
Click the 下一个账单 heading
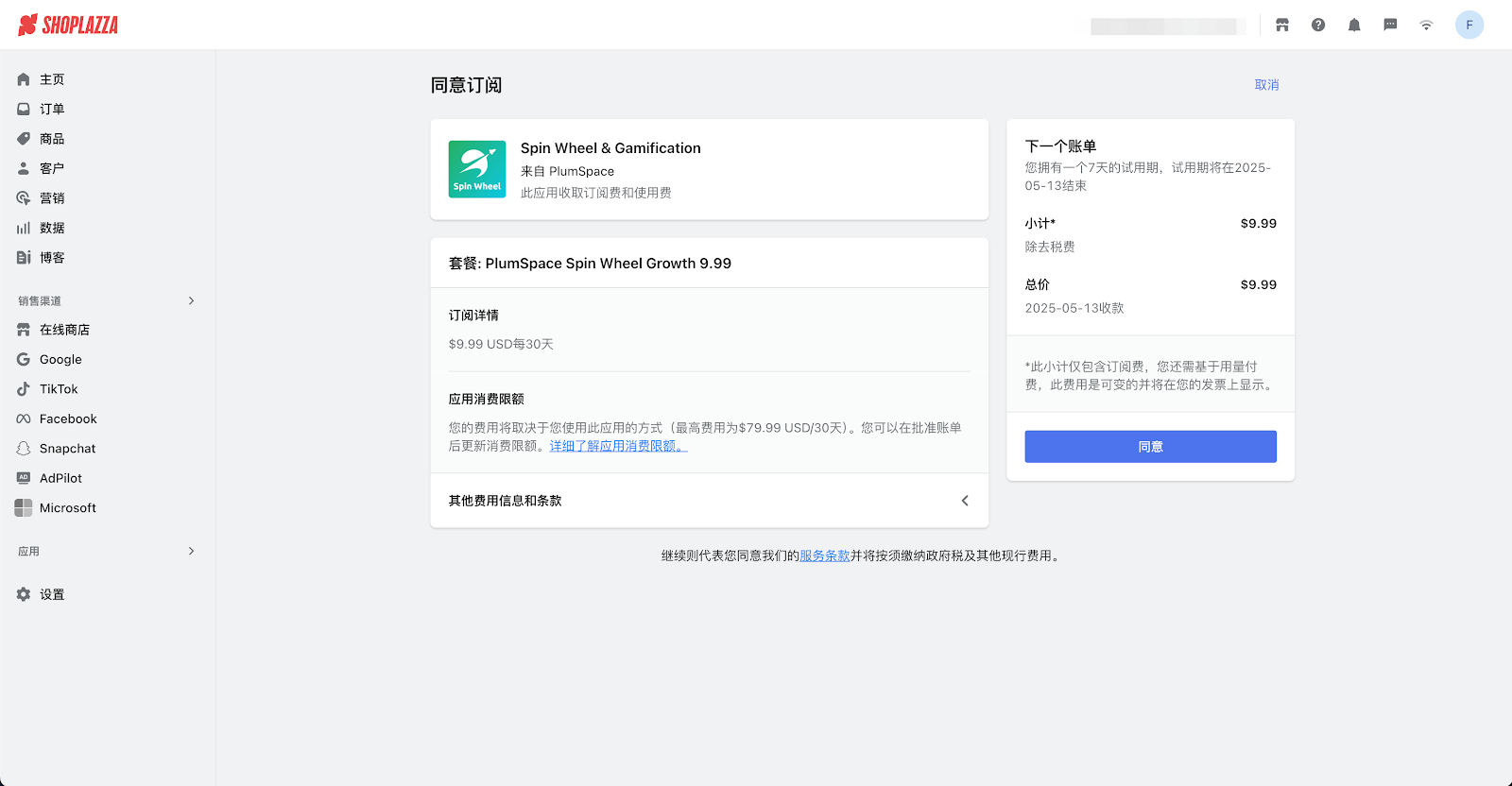click(x=1060, y=146)
